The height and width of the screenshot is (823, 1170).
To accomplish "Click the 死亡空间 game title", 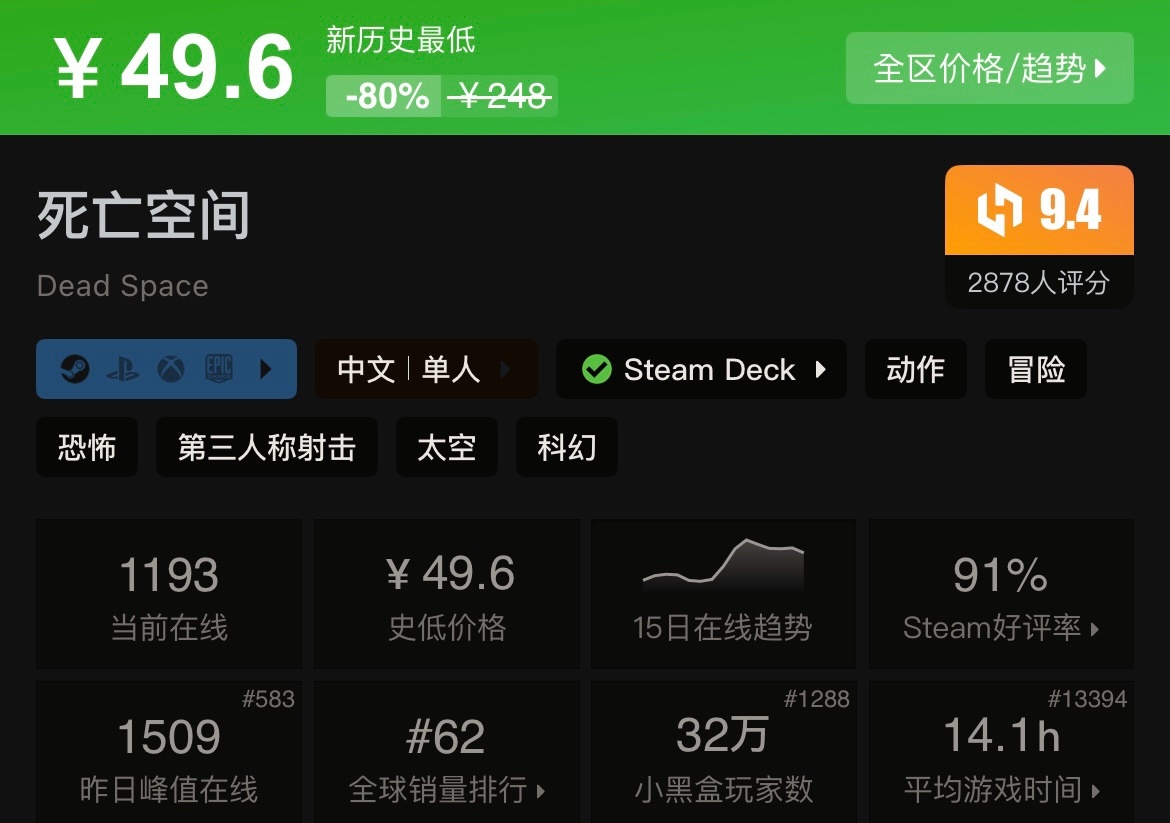I will 143,216.
